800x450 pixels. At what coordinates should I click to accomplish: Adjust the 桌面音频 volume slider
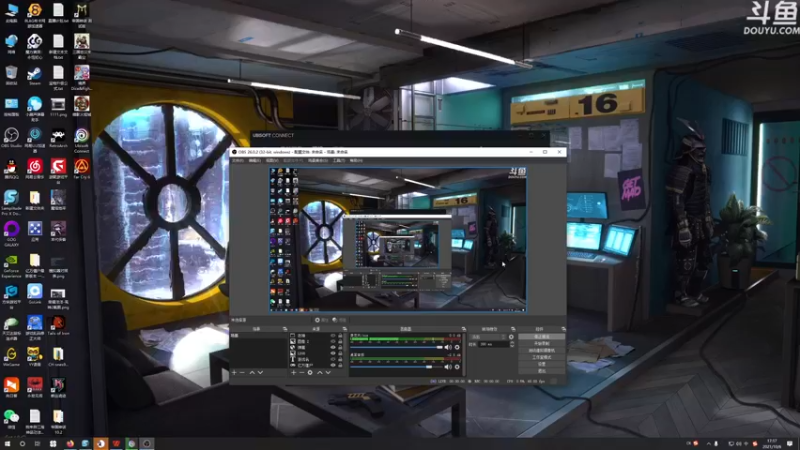(396, 367)
